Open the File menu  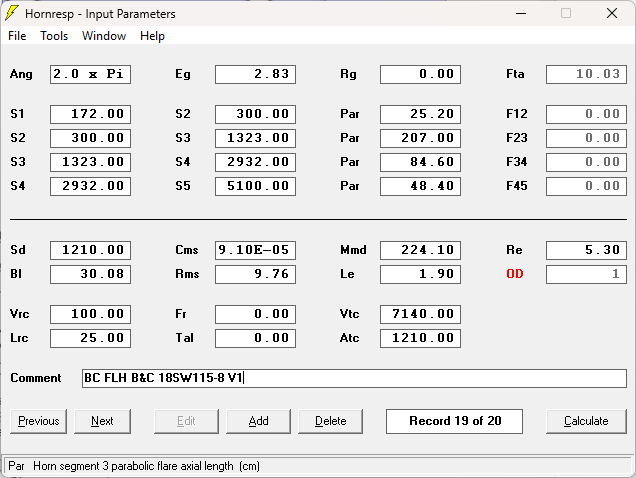pos(17,36)
